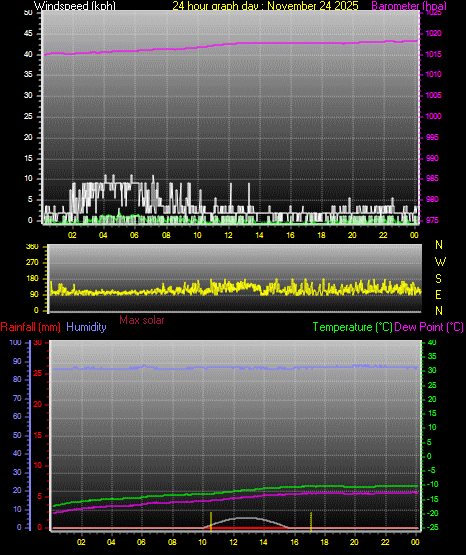Click the compass letter E on wind direction chart
Viewport: 466px width, 555px height.
tap(438, 294)
